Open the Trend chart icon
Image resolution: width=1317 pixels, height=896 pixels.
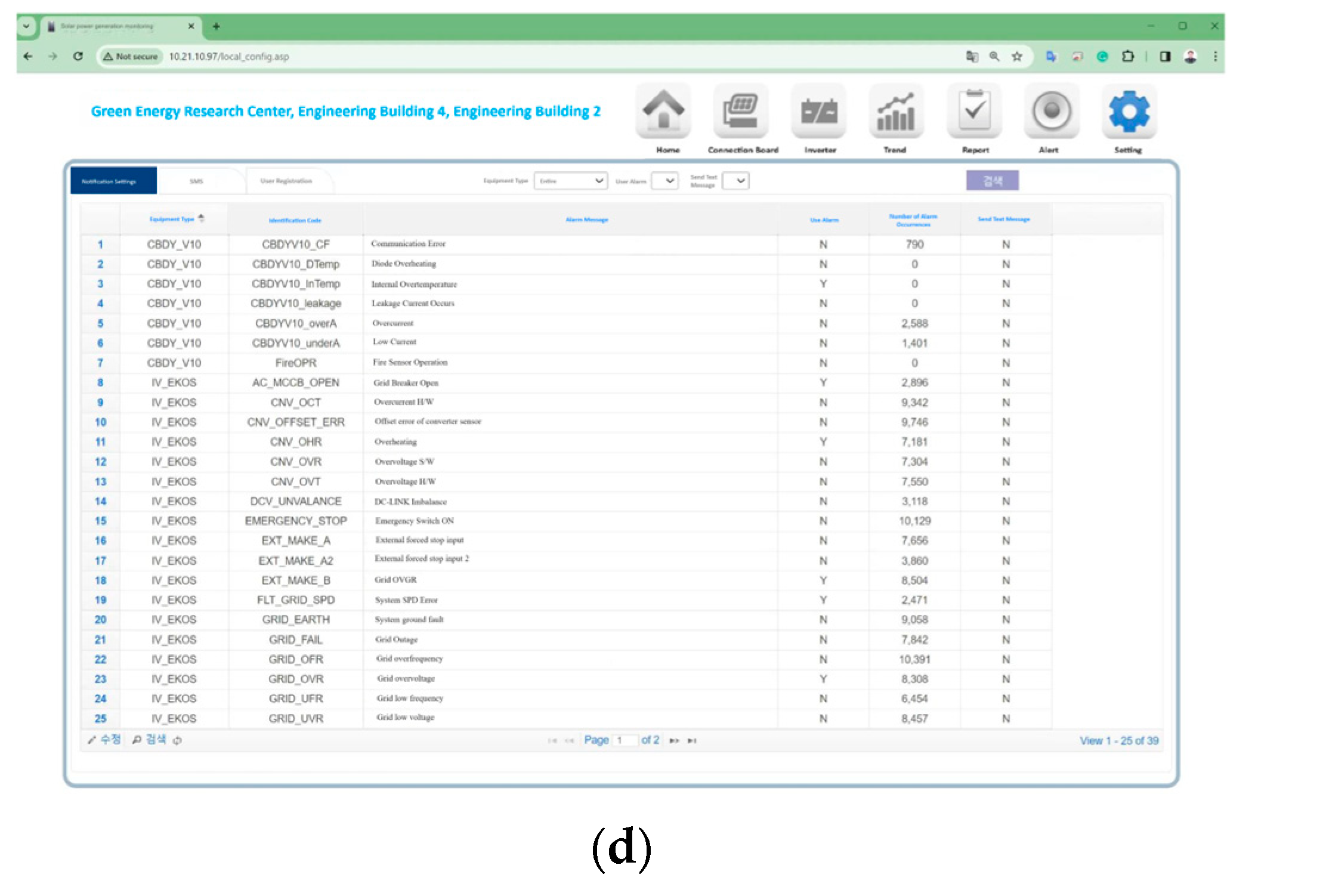[x=896, y=112]
